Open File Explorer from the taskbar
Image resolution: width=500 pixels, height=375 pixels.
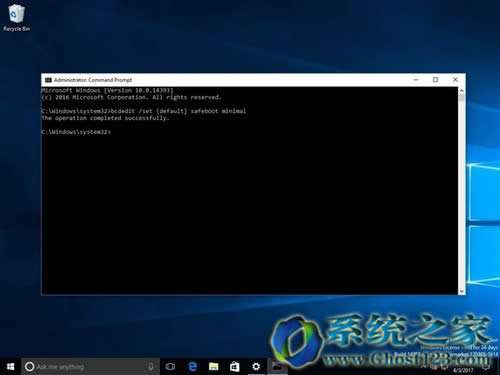click(213, 367)
